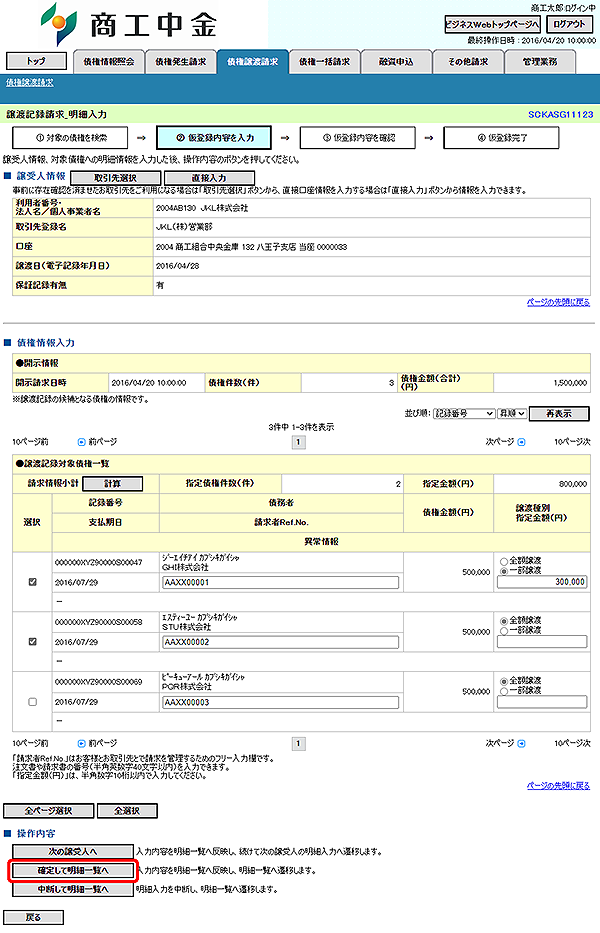
Task: Uncheck the checkbox for record ending S00047
Action: tap(33, 582)
